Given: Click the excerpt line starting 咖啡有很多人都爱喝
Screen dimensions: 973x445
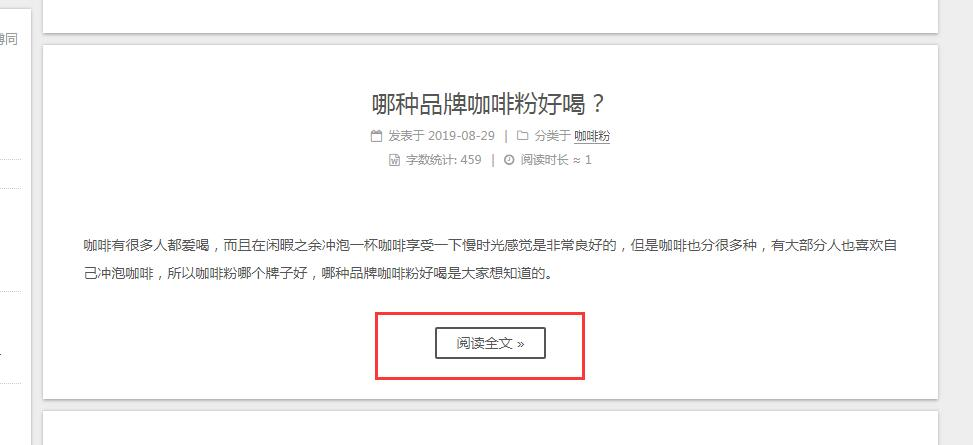Looking at the screenshot, I should point(490,245).
